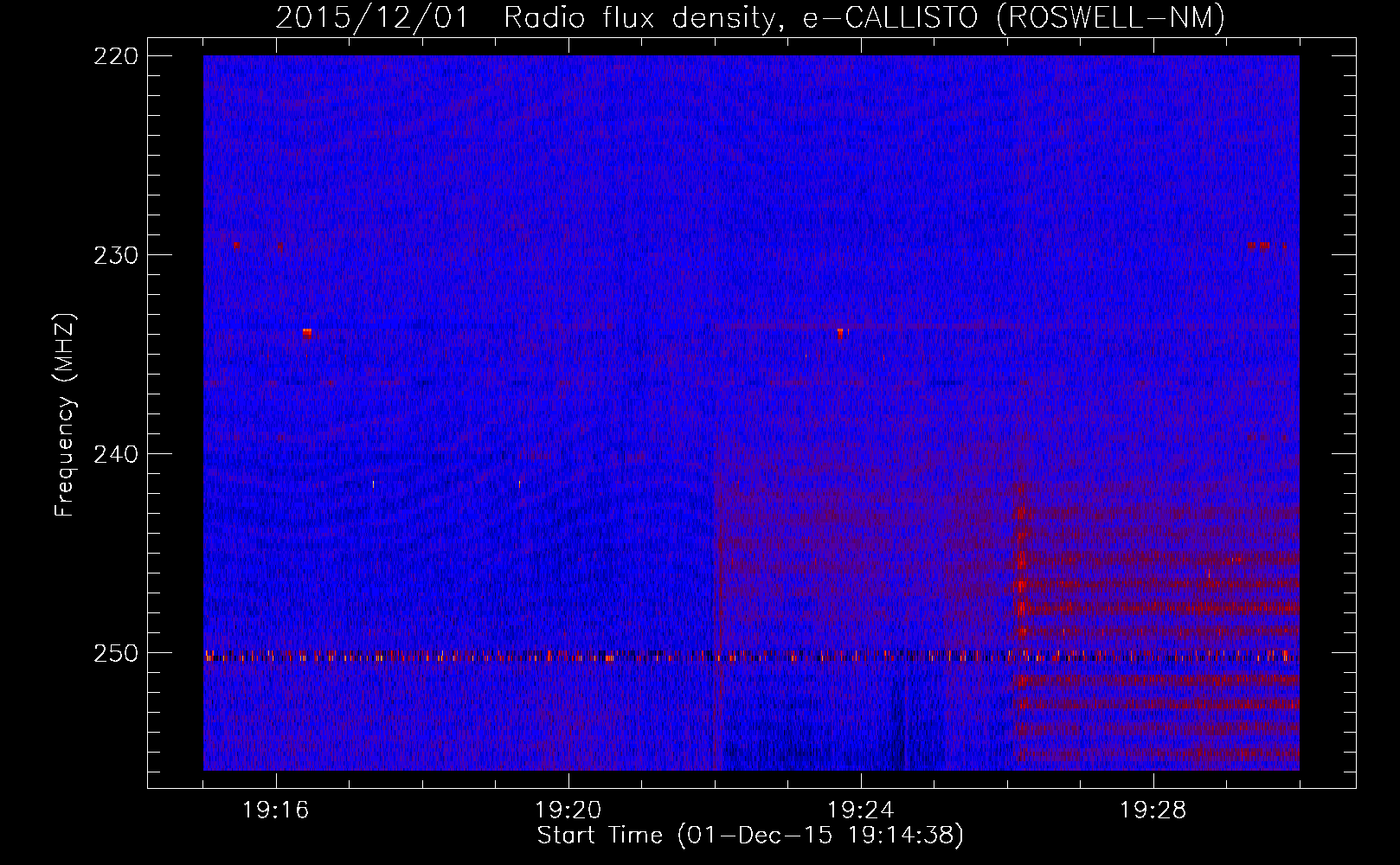The width and height of the screenshot is (1400, 865).
Task: Click the 220 frequency axis label
Action: [x=115, y=56]
